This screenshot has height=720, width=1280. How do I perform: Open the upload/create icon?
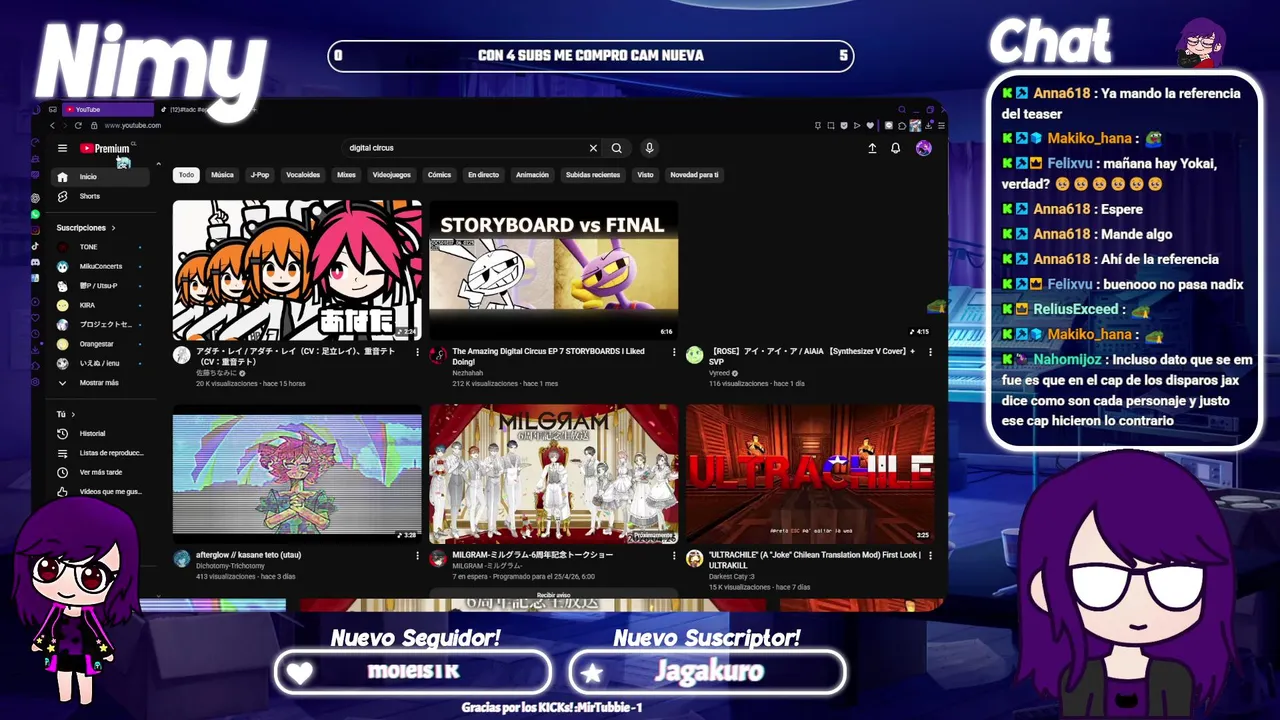[872, 148]
